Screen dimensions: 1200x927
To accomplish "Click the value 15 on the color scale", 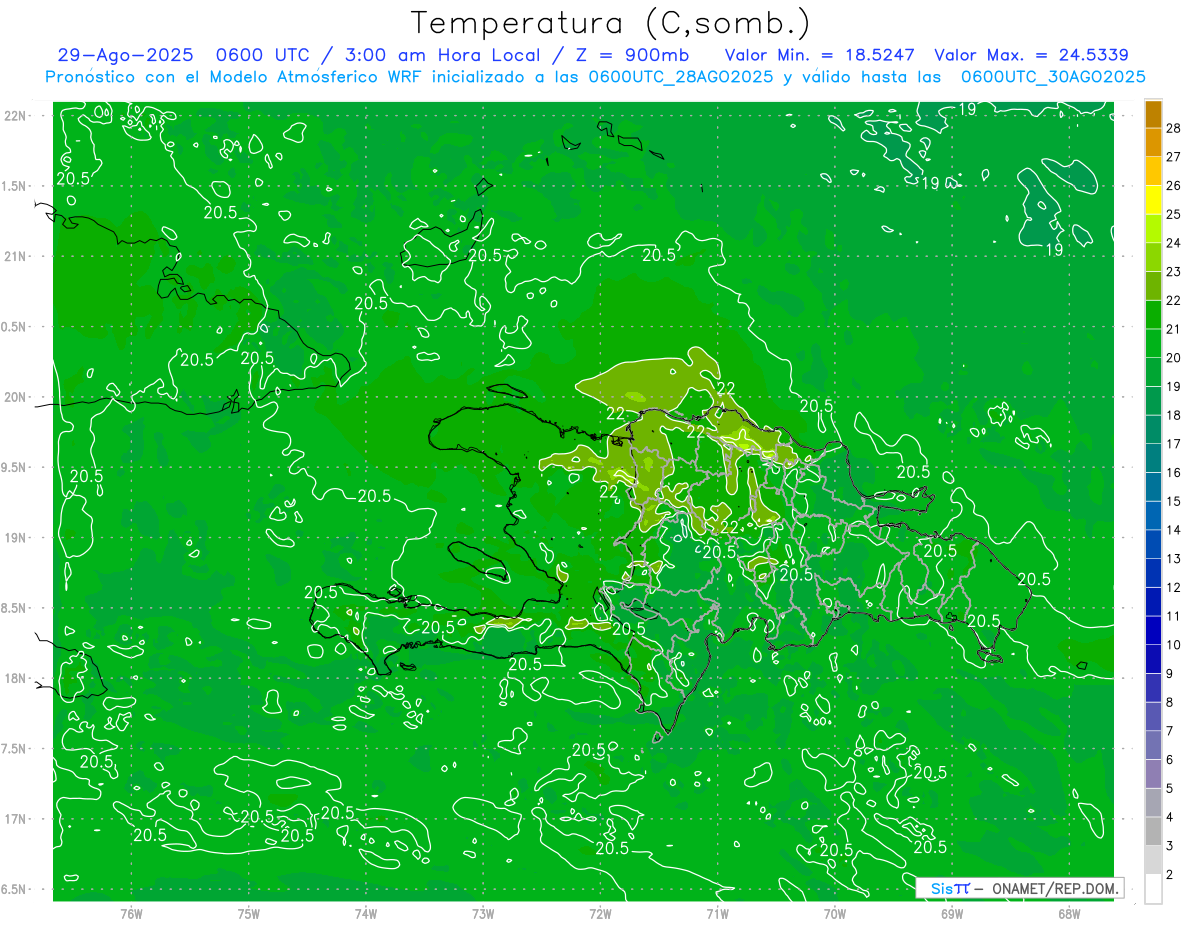I will click(1174, 501).
